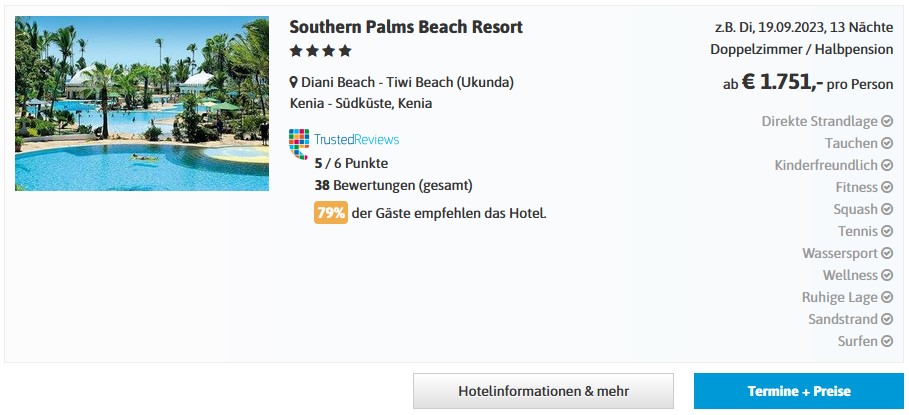909x415 pixels.
Task: Click checkmark icon next to Tauchen
Action: 887,143
